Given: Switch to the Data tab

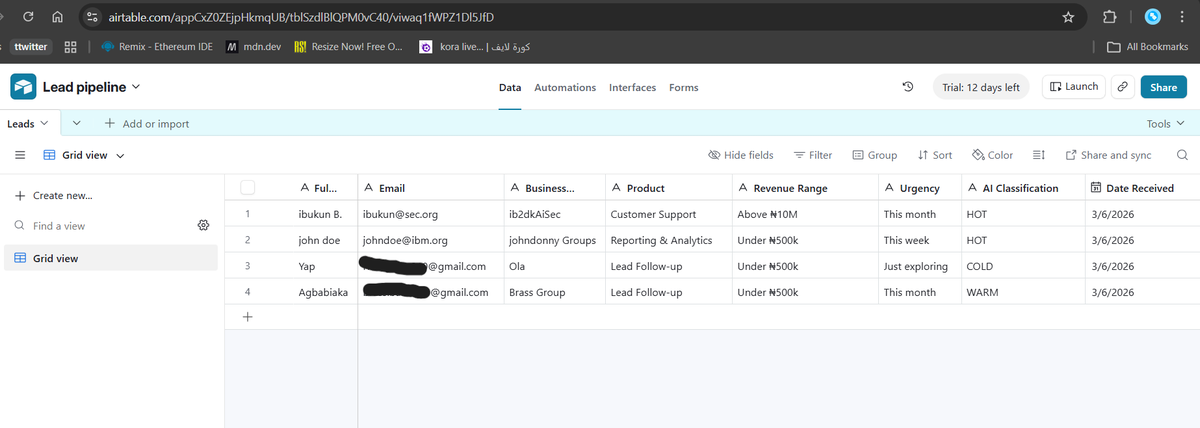Looking at the screenshot, I should click(x=510, y=87).
